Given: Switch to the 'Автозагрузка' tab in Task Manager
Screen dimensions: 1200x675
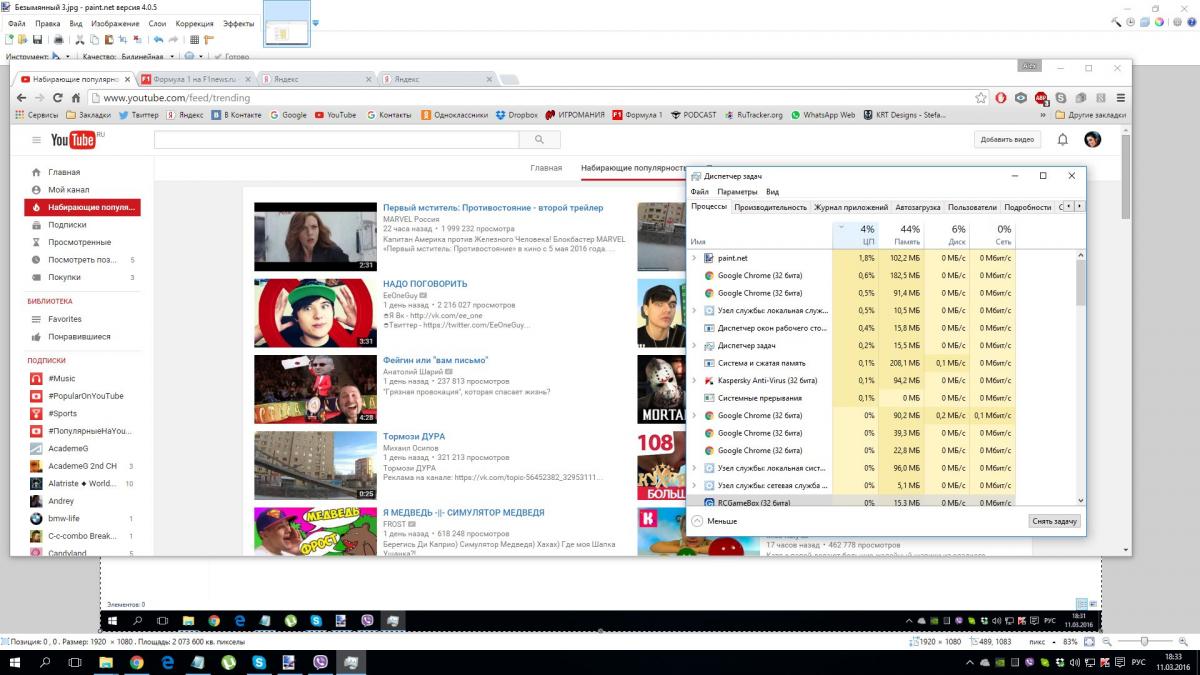Looking at the screenshot, I should point(918,207).
